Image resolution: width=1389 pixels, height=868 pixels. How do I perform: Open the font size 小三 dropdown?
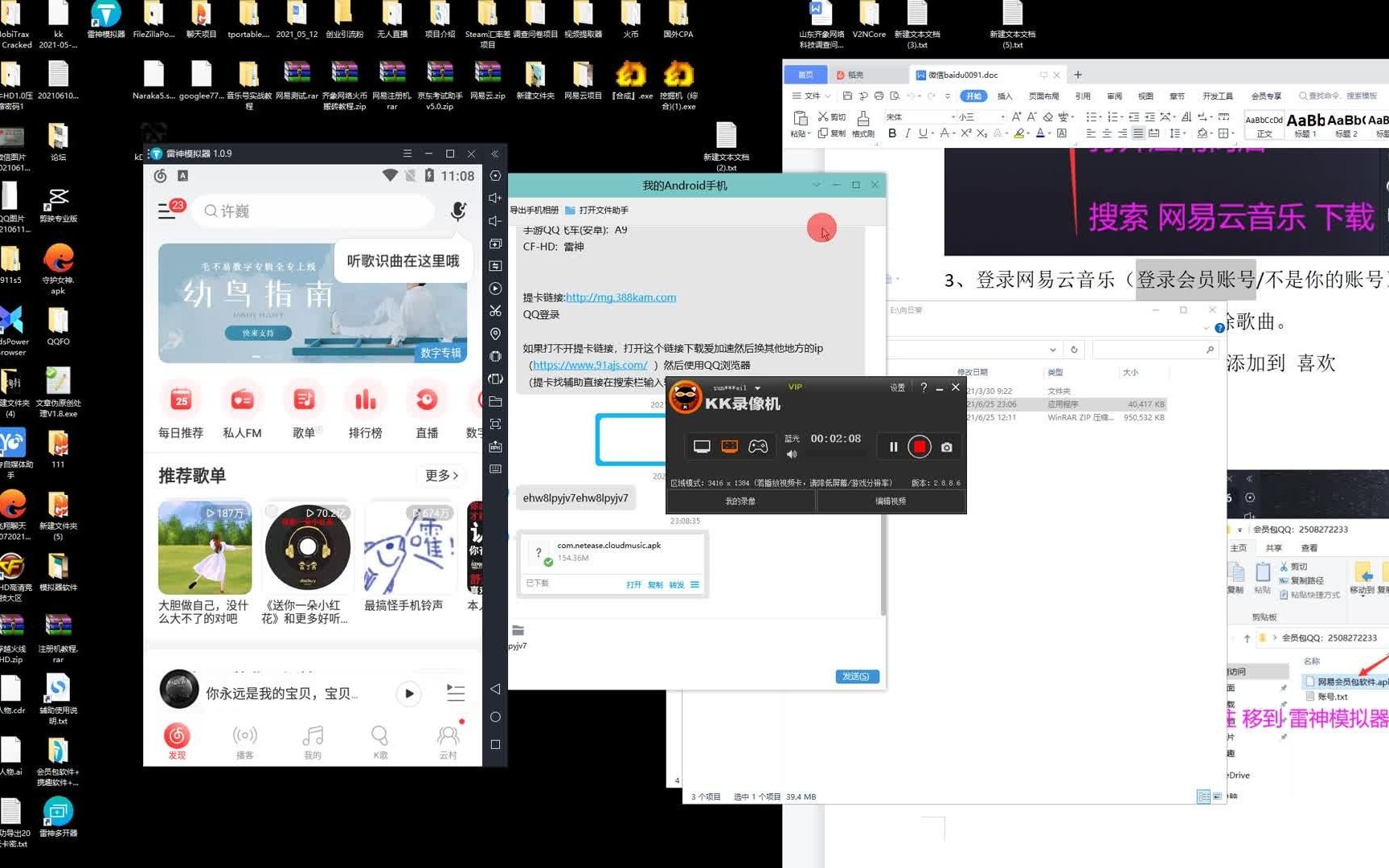click(1003, 117)
